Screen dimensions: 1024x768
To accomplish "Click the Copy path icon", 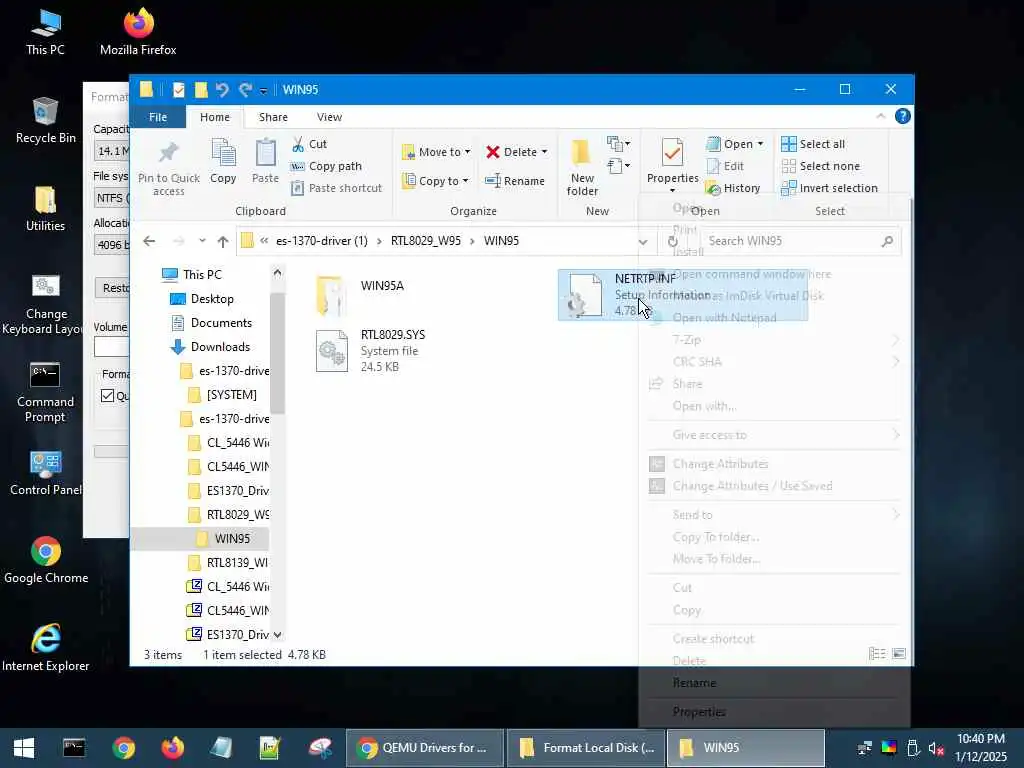I will click(x=297, y=167).
